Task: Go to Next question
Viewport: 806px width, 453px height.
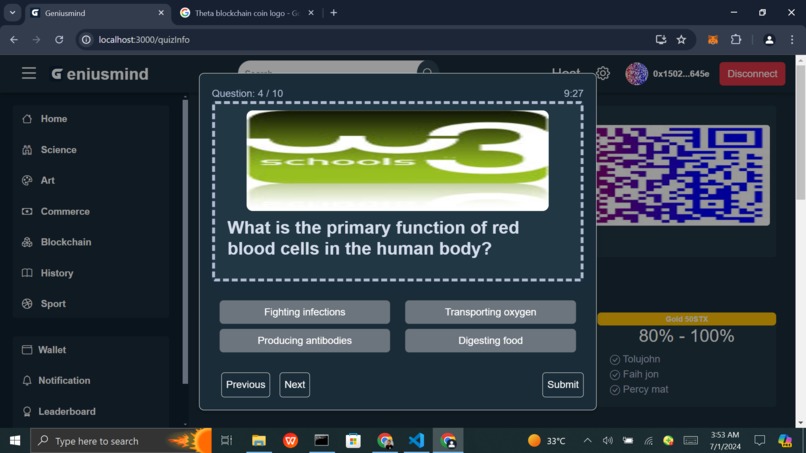Action: pyautogui.click(x=295, y=385)
